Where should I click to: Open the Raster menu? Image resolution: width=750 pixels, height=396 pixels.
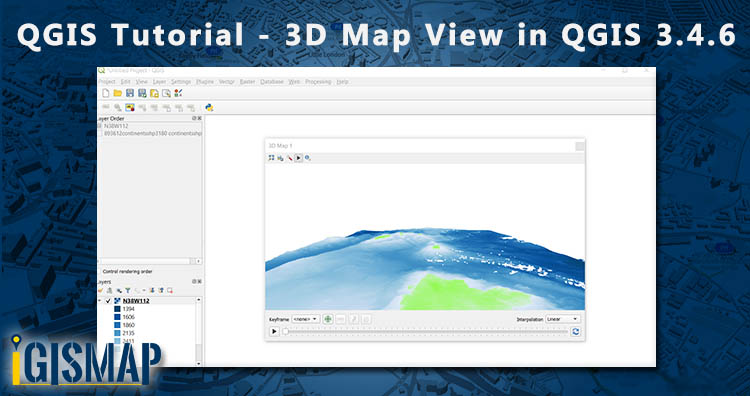(247, 82)
